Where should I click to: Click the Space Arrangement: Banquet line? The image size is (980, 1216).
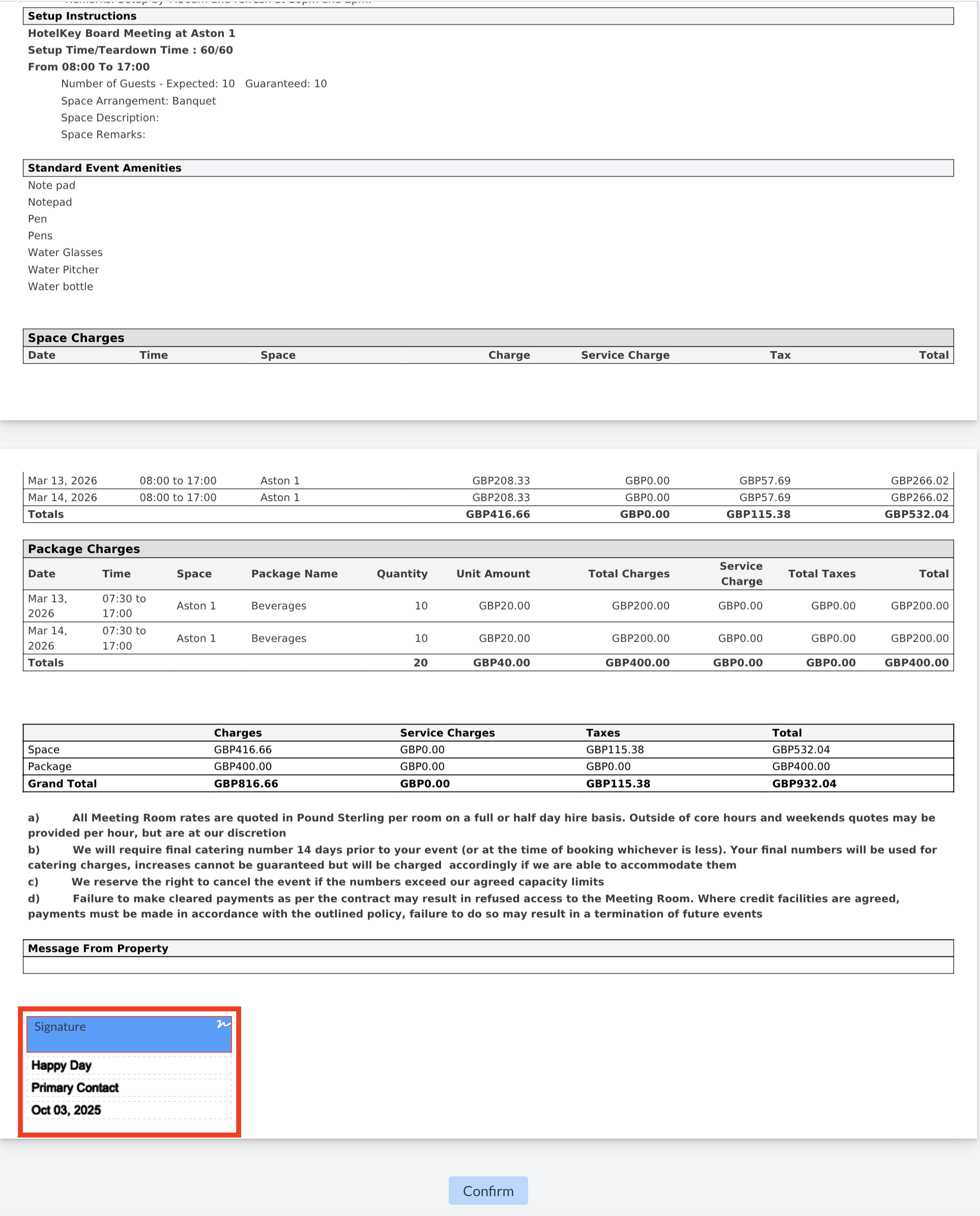point(138,101)
